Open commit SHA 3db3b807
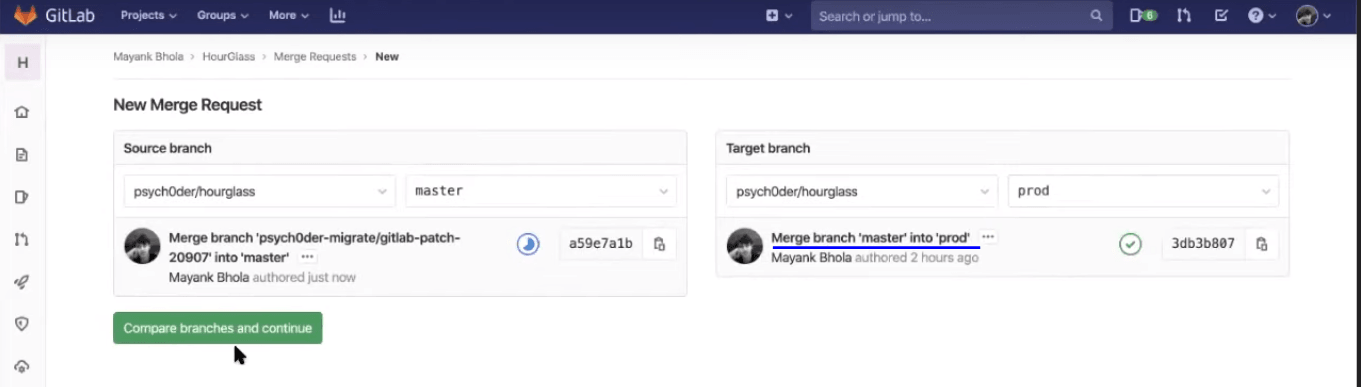 [x=1203, y=244]
